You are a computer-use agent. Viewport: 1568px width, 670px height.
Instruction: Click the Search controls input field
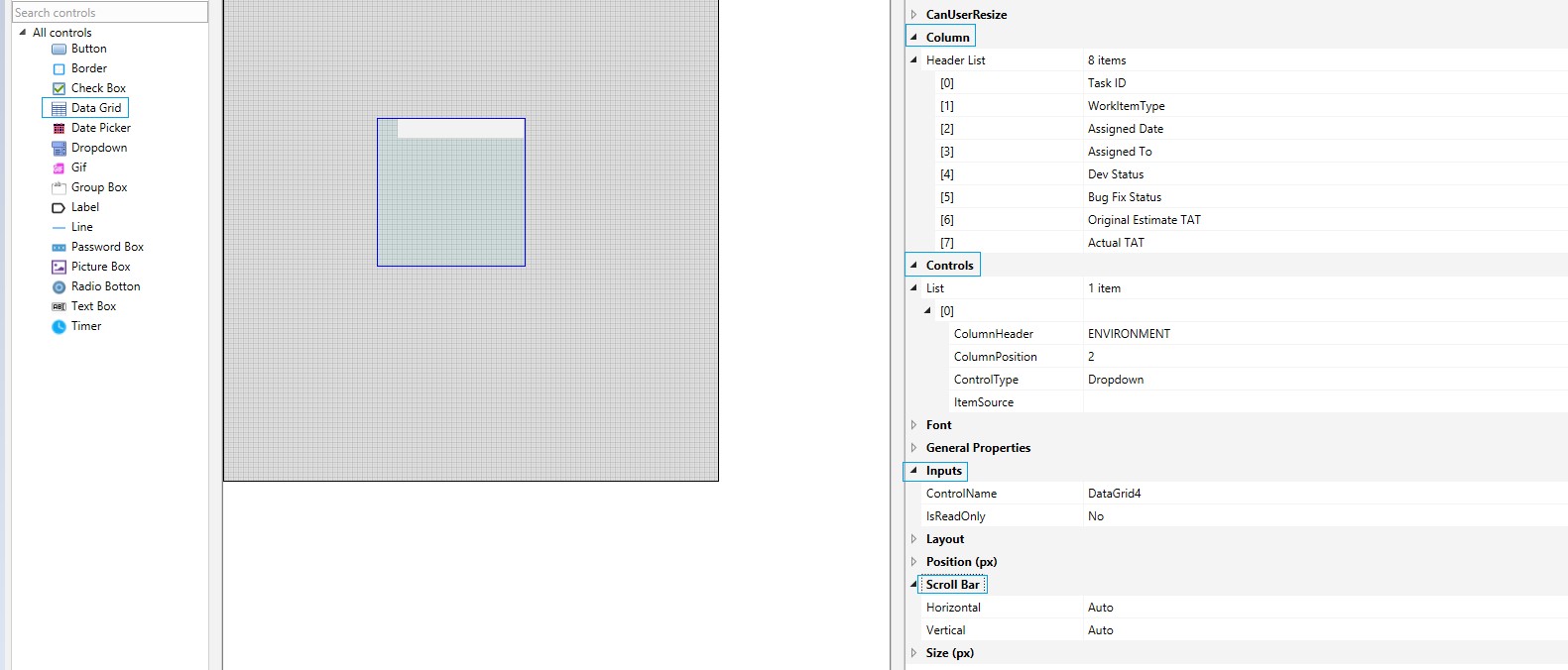point(110,12)
